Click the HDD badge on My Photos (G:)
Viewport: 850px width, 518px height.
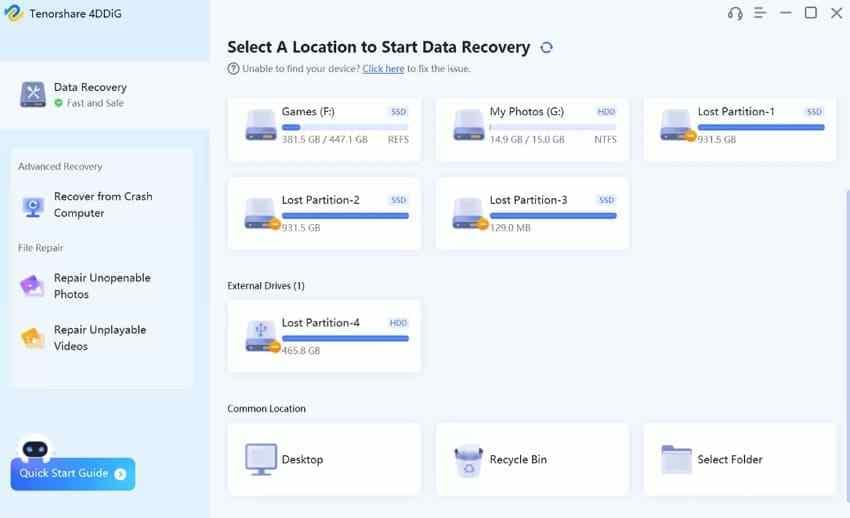click(606, 112)
